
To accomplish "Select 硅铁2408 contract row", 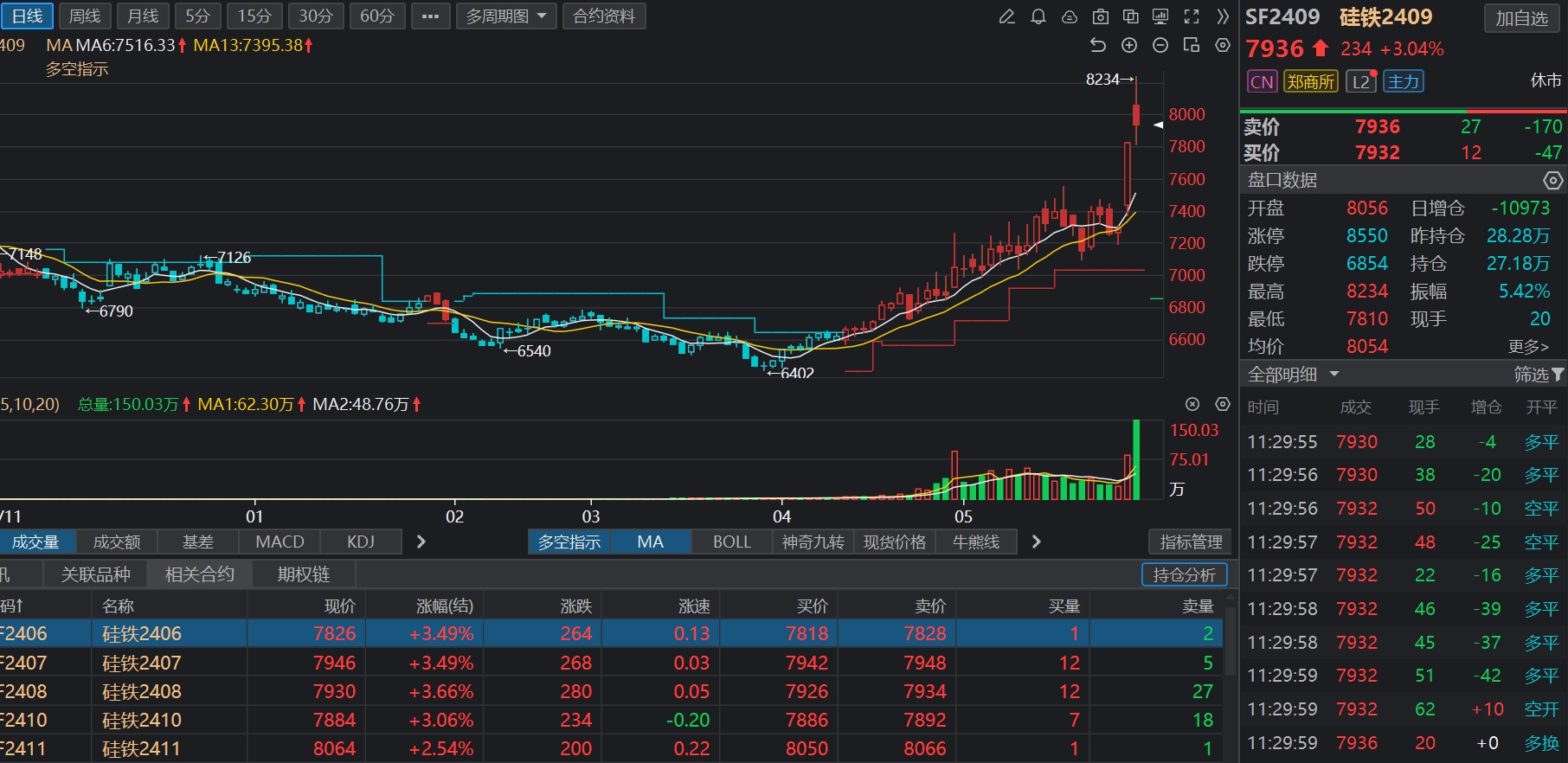I will (x=611, y=691).
